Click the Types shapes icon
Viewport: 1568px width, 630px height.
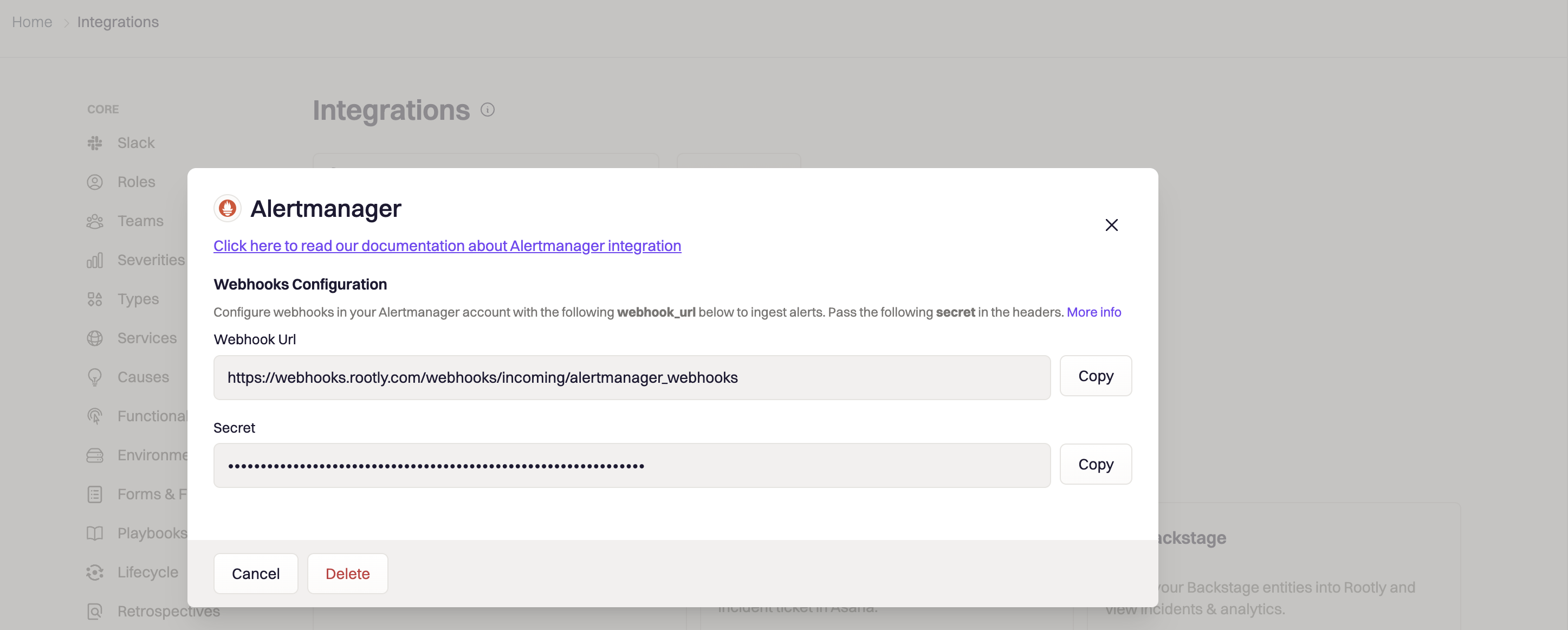(95, 299)
